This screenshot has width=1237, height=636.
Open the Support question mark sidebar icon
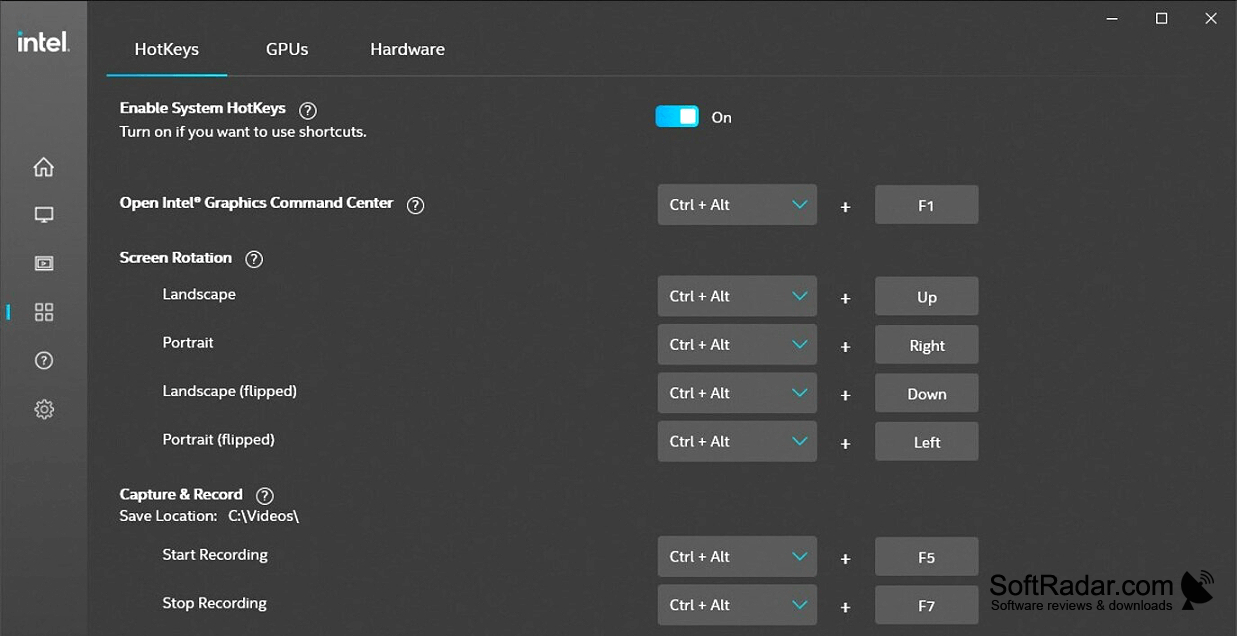44,361
